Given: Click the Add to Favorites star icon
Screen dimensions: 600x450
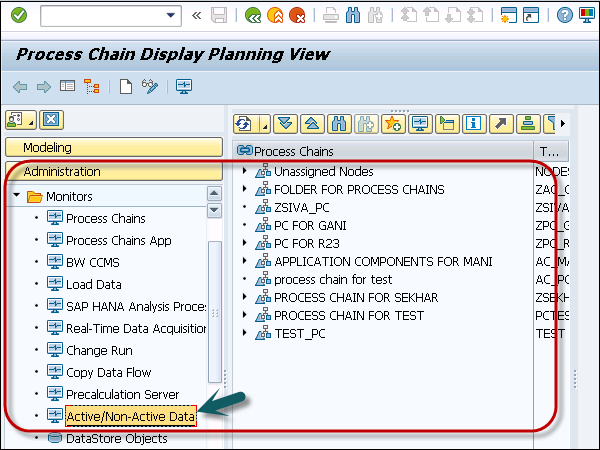Looking at the screenshot, I should [x=393, y=124].
